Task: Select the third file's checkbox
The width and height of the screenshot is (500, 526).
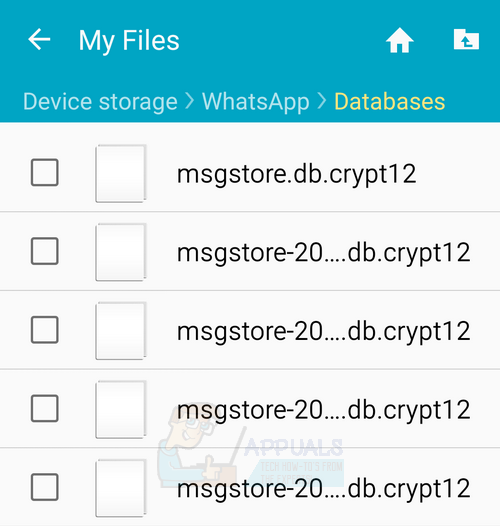Action: point(45,330)
